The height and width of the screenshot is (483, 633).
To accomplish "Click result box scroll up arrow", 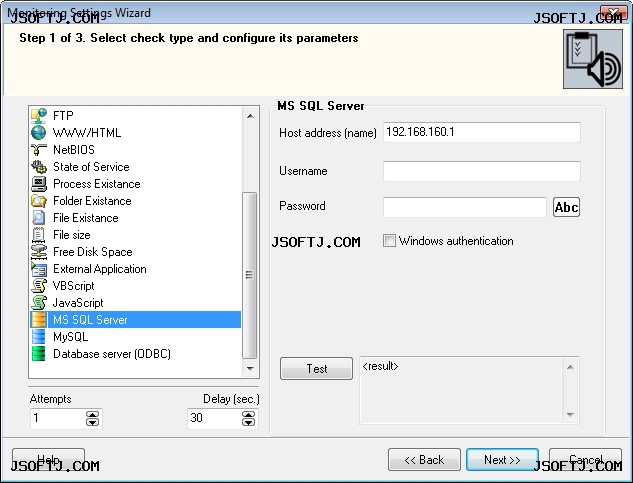I will click(570, 367).
